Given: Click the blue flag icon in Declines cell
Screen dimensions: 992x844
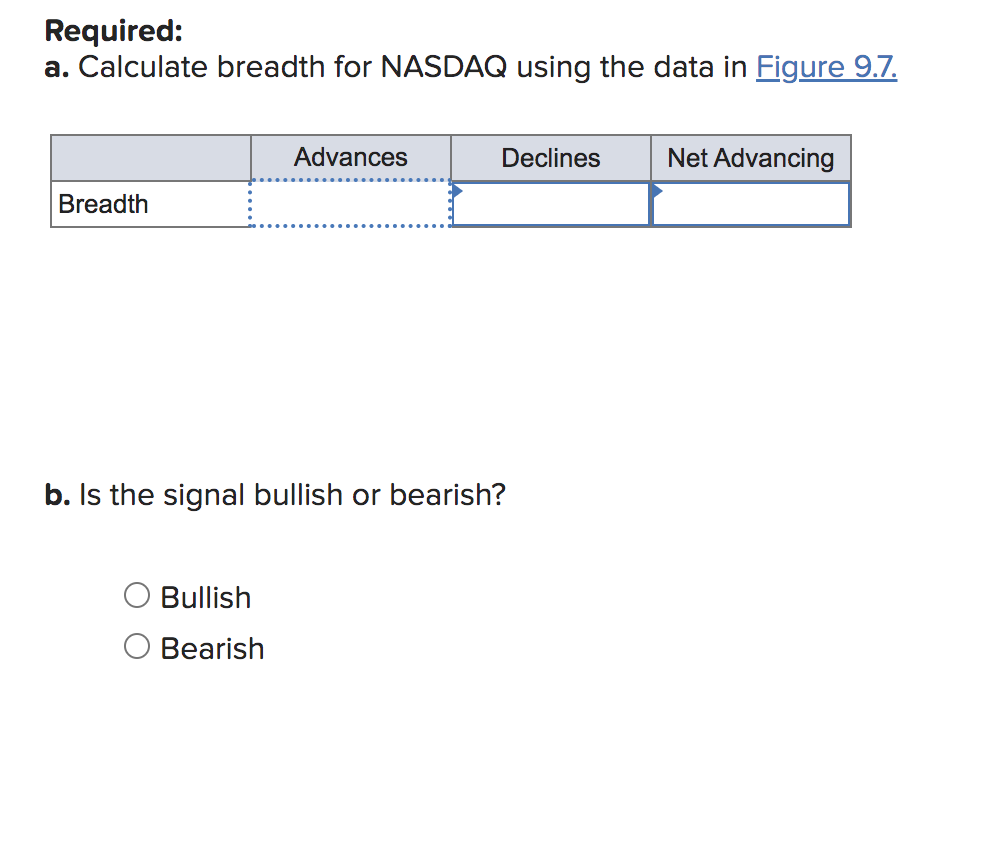Looking at the screenshot, I should click(x=458, y=188).
